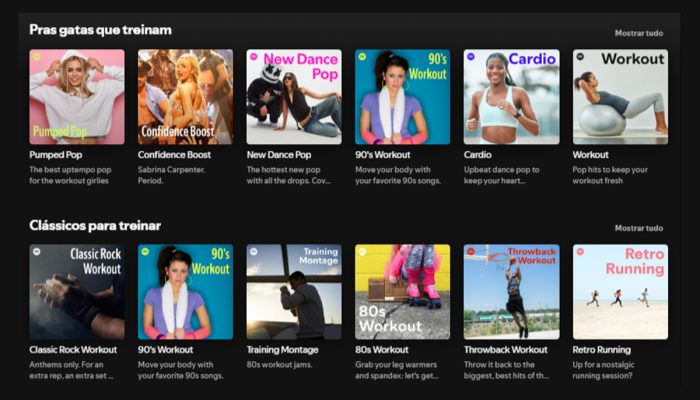This screenshot has height=400, width=700.
Task: Click 'Mostrar tudo' for Clássicos para treinar
Action: coord(639,228)
